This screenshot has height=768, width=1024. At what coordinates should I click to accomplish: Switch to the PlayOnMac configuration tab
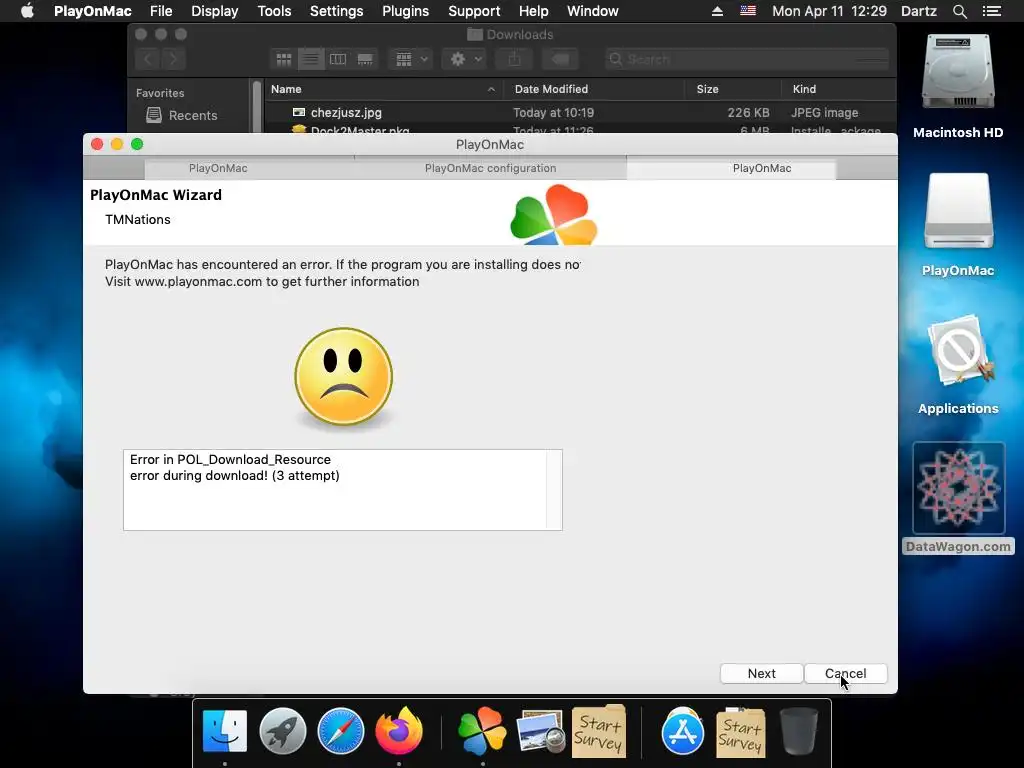490,168
